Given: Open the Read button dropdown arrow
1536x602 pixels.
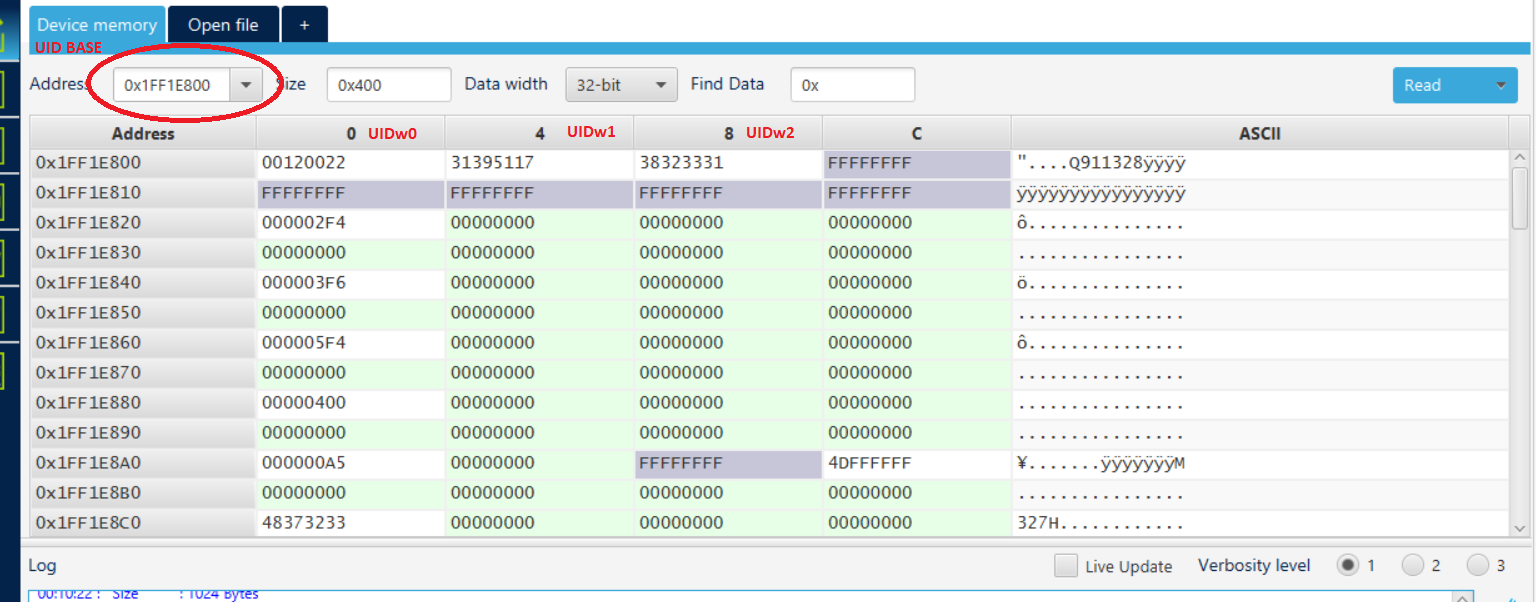Looking at the screenshot, I should 1501,85.
